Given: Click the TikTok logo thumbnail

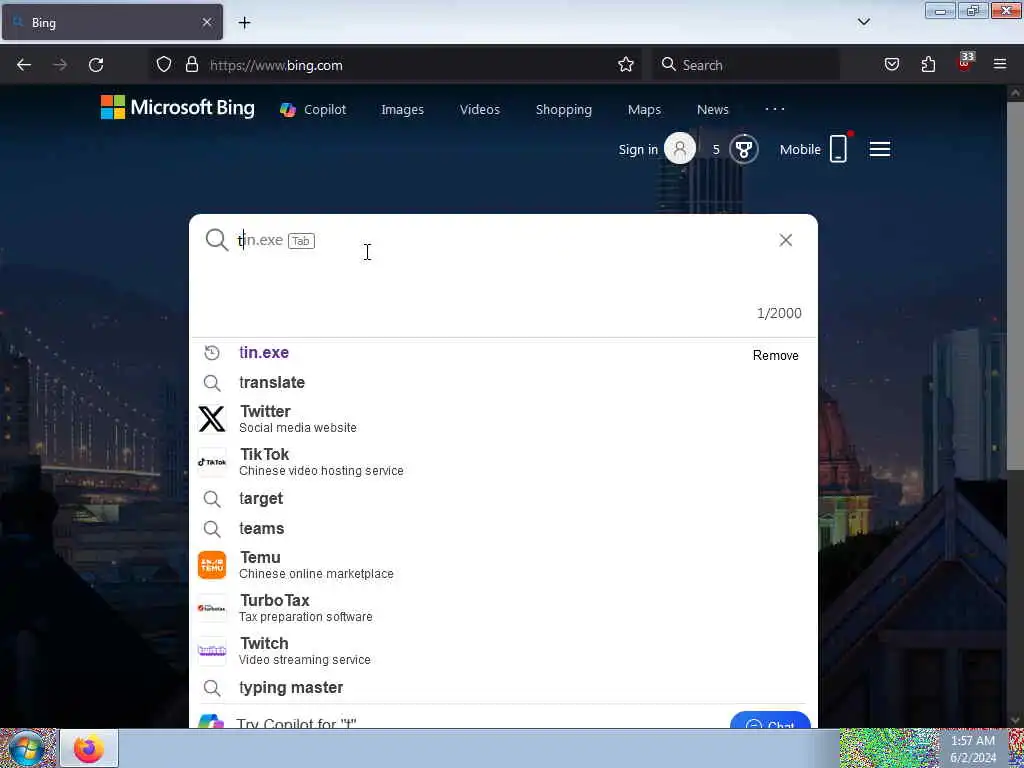Looking at the screenshot, I should tap(212, 462).
